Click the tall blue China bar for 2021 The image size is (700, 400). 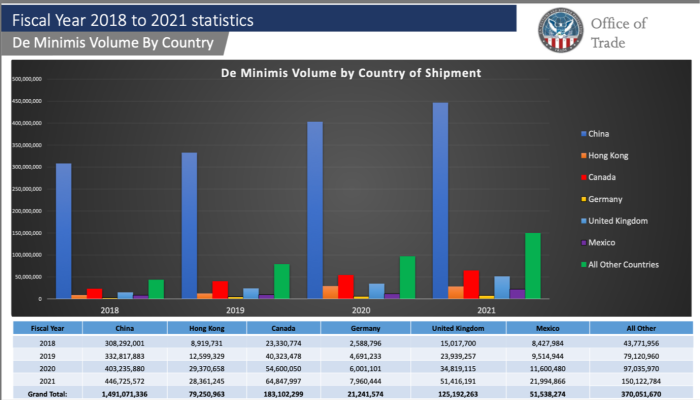440,200
